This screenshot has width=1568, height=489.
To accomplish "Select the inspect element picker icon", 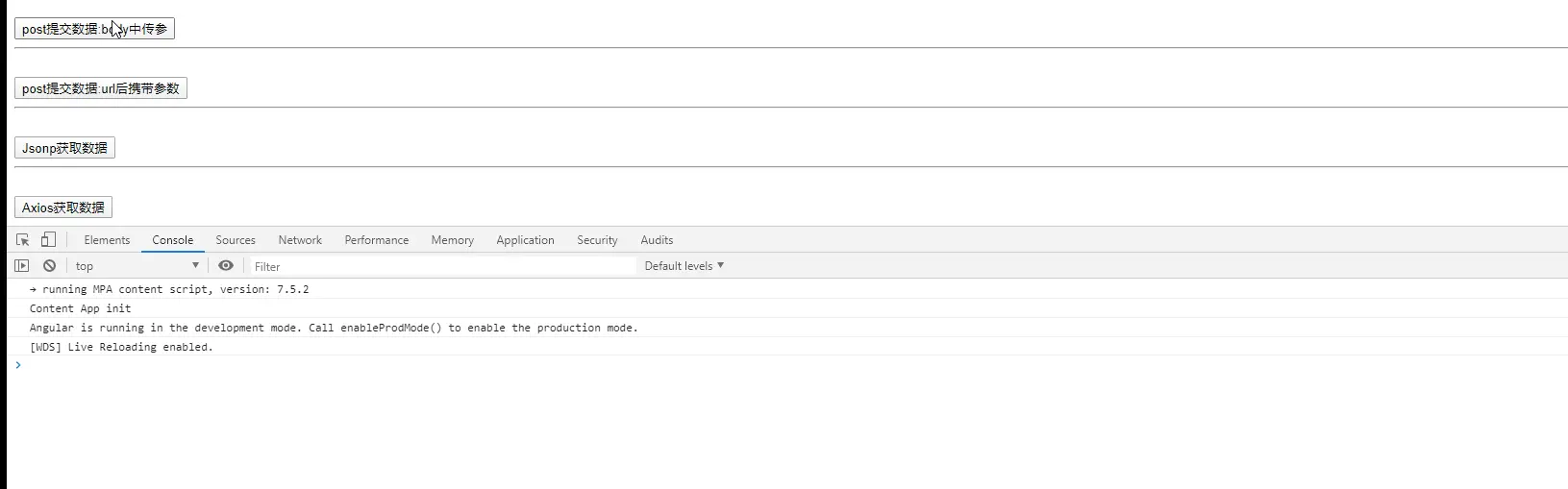I will point(23,240).
